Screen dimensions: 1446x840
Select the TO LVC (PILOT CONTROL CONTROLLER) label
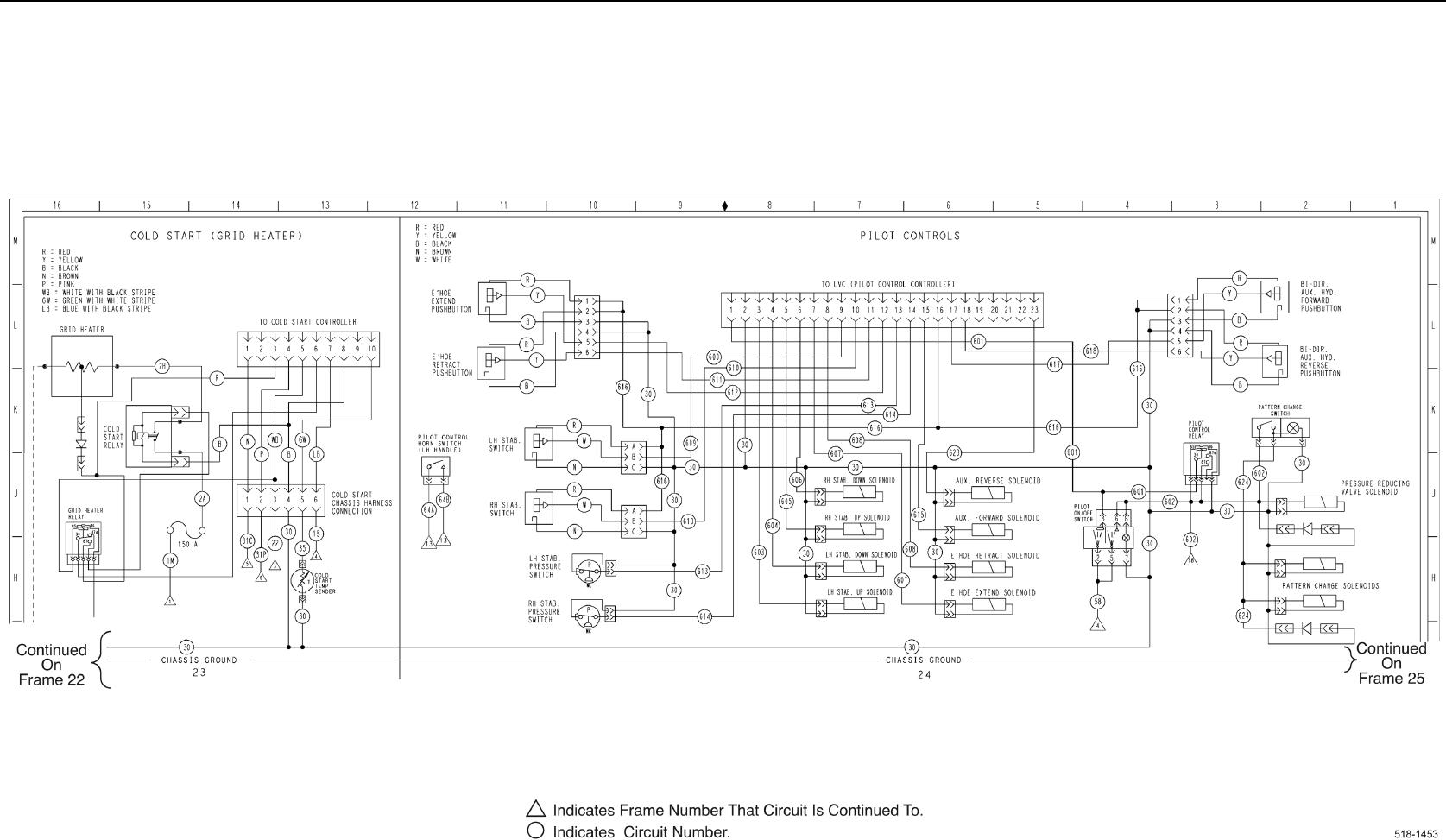tap(888, 284)
